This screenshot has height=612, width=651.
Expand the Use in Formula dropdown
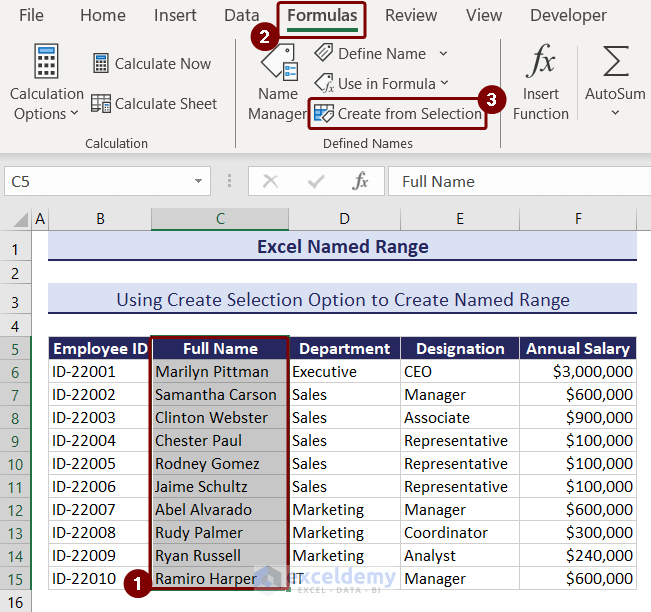[x=444, y=83]
